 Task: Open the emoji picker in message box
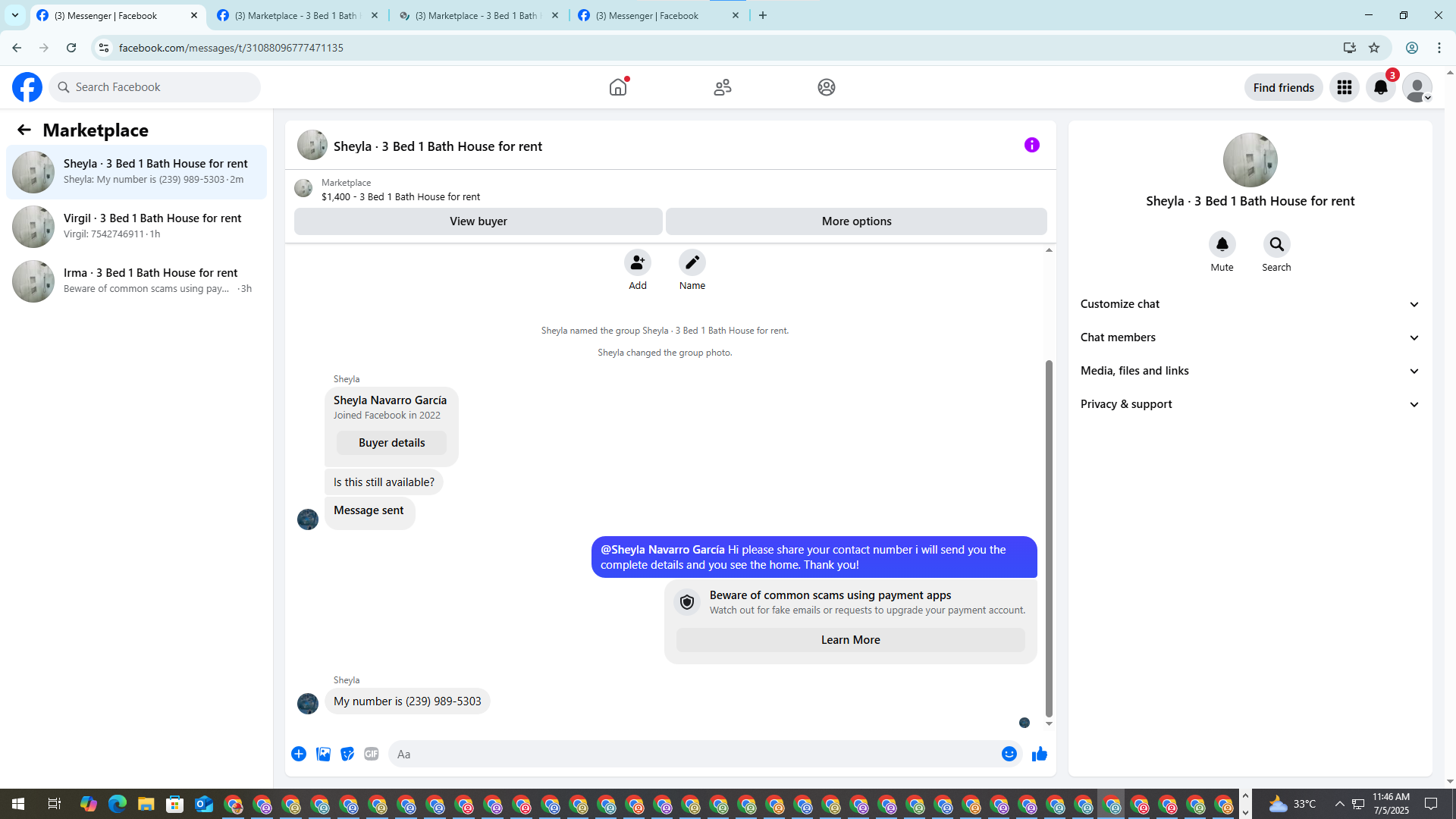(x=1009, y=754)
